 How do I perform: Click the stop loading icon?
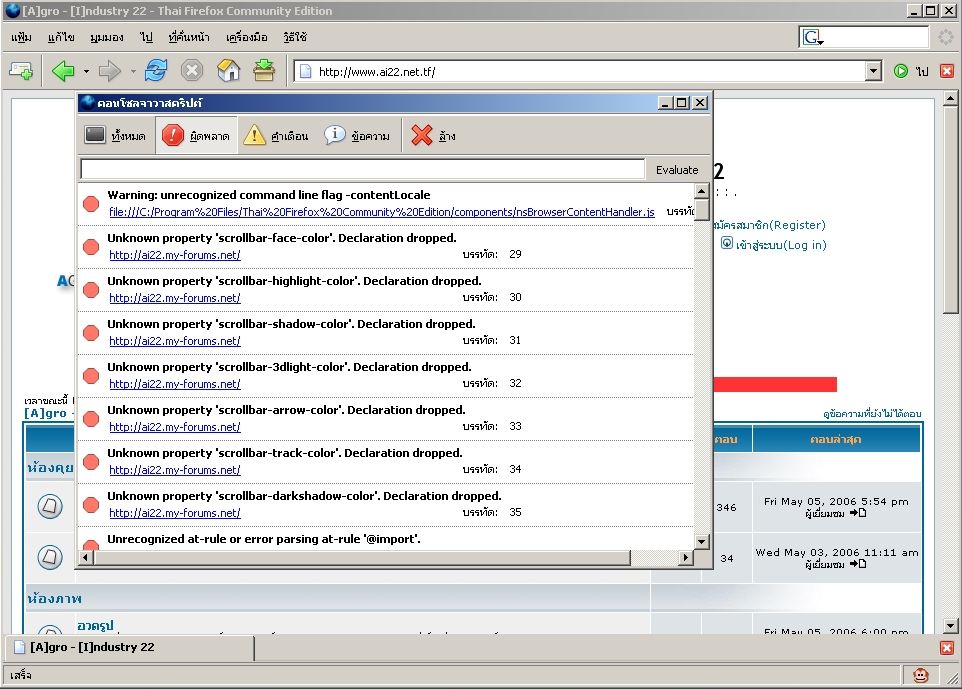(x=192, y=71)
